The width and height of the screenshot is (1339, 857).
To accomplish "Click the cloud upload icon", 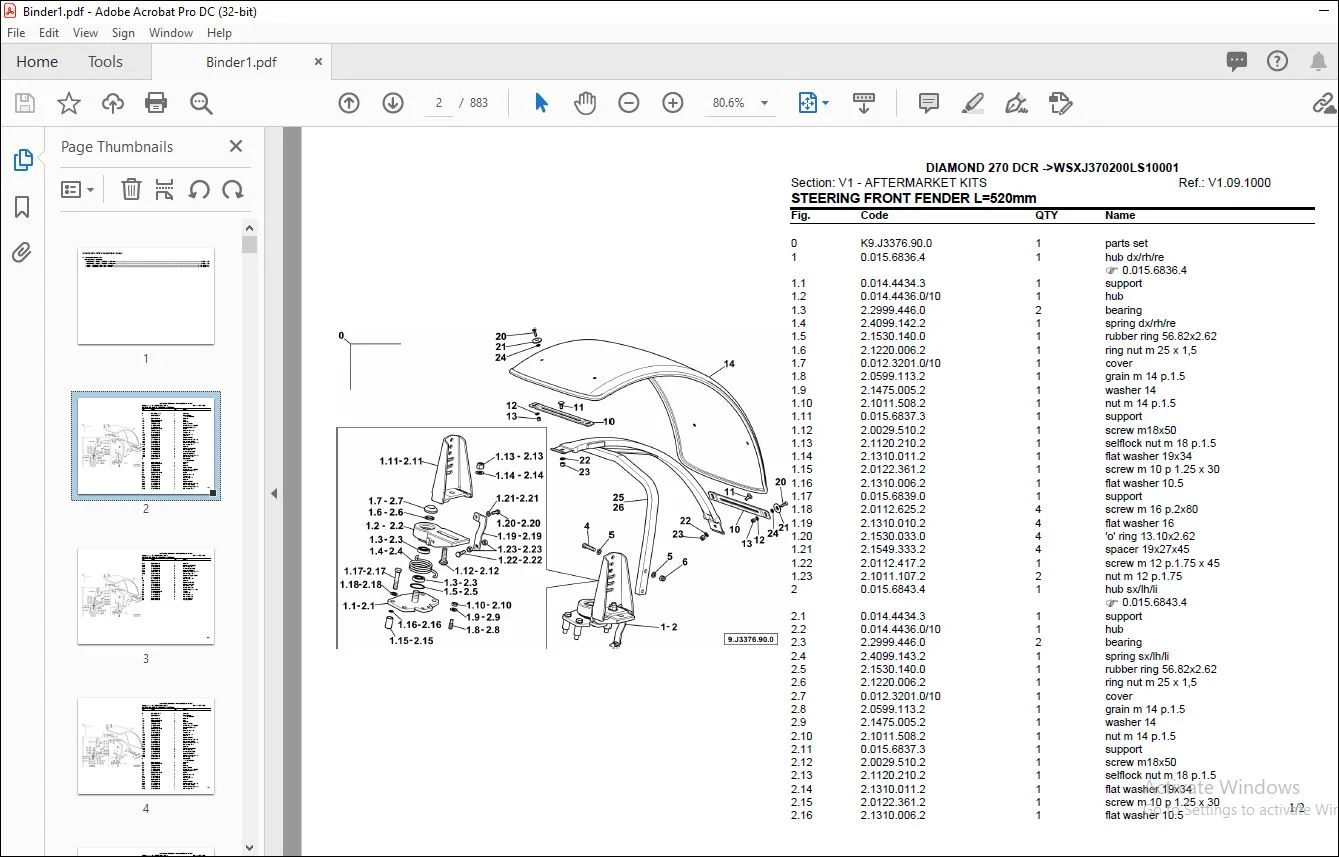I will point(113,103).
